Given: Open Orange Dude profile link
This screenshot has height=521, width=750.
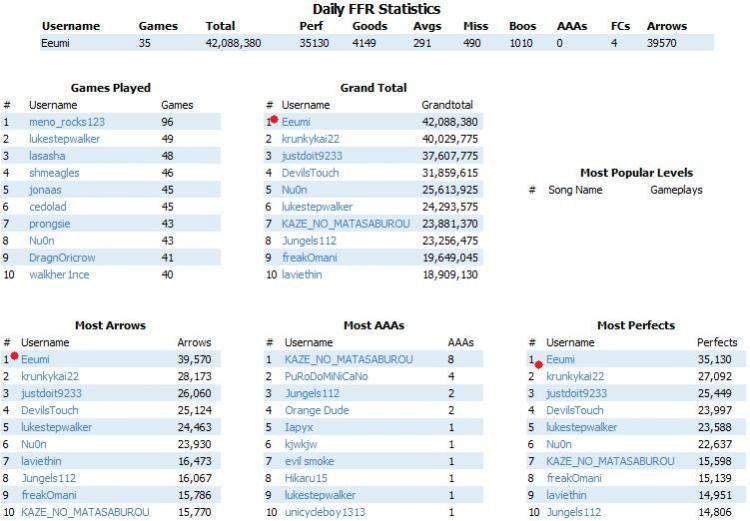Looking at the screenshot, I should [317, 410].
